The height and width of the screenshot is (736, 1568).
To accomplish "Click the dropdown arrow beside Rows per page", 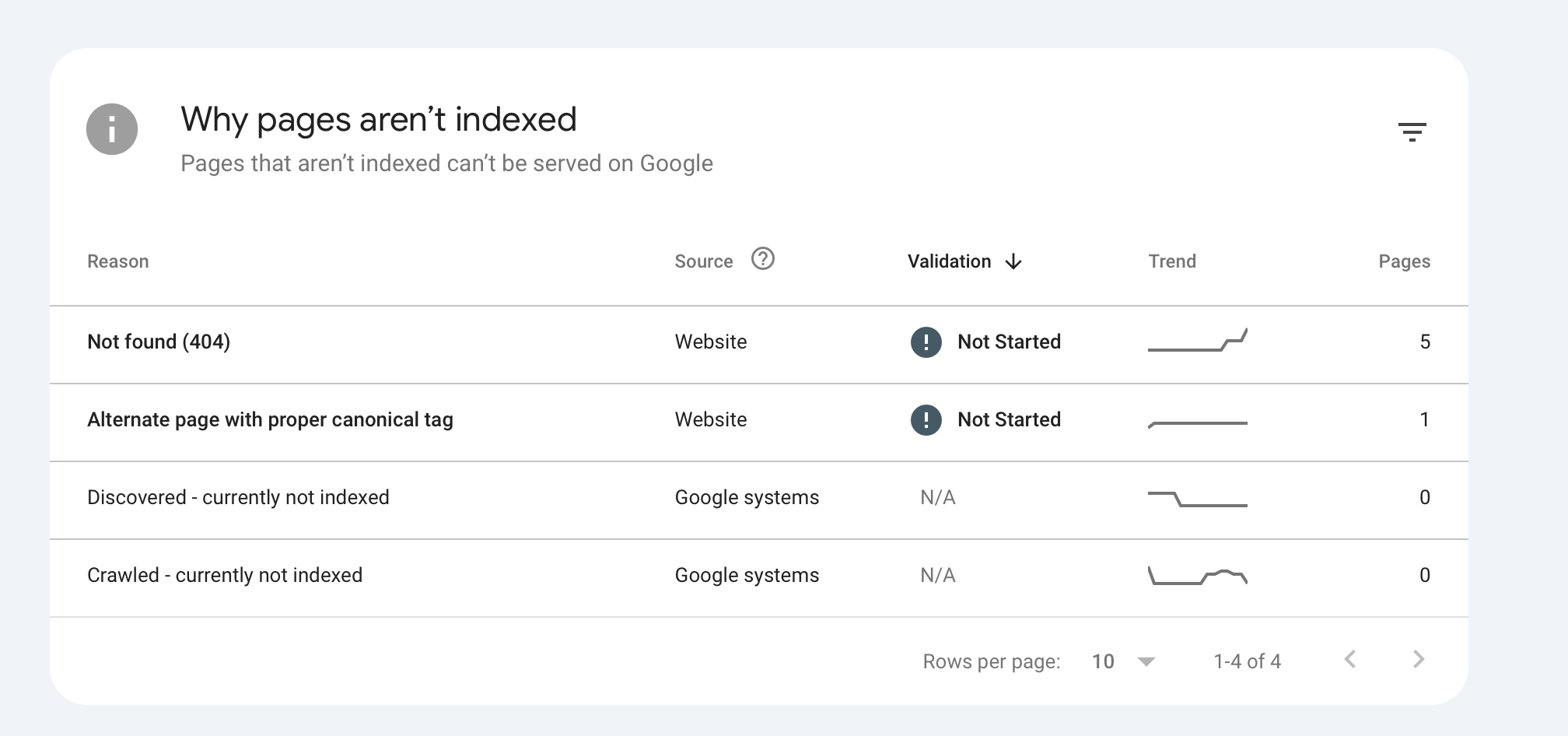I will (x=1146, y=661).
